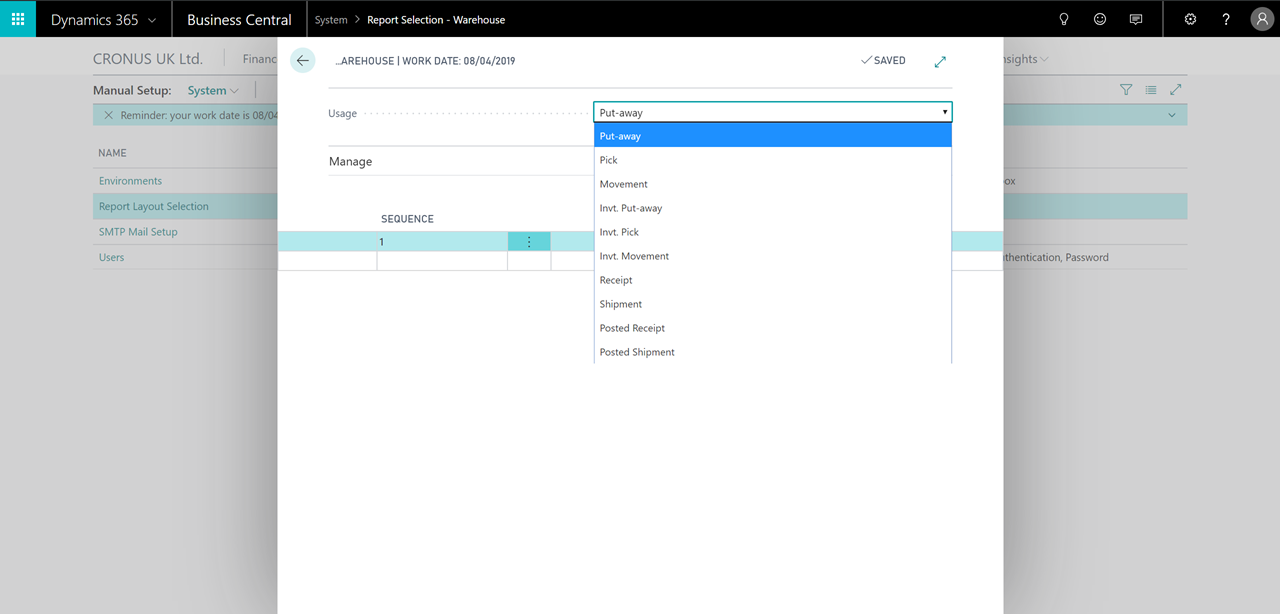Open the Manage menu
This screenshot has width=1280, height=614.
pos(351,161)
